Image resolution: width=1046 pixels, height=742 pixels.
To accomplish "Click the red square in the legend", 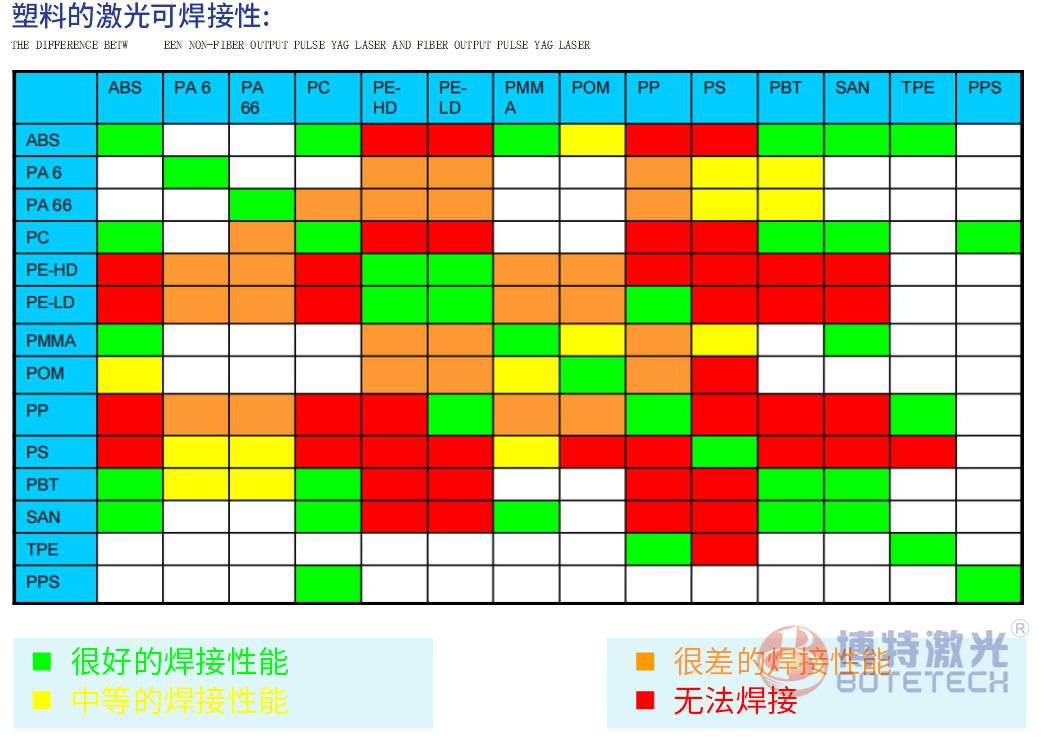I will 645,700.
